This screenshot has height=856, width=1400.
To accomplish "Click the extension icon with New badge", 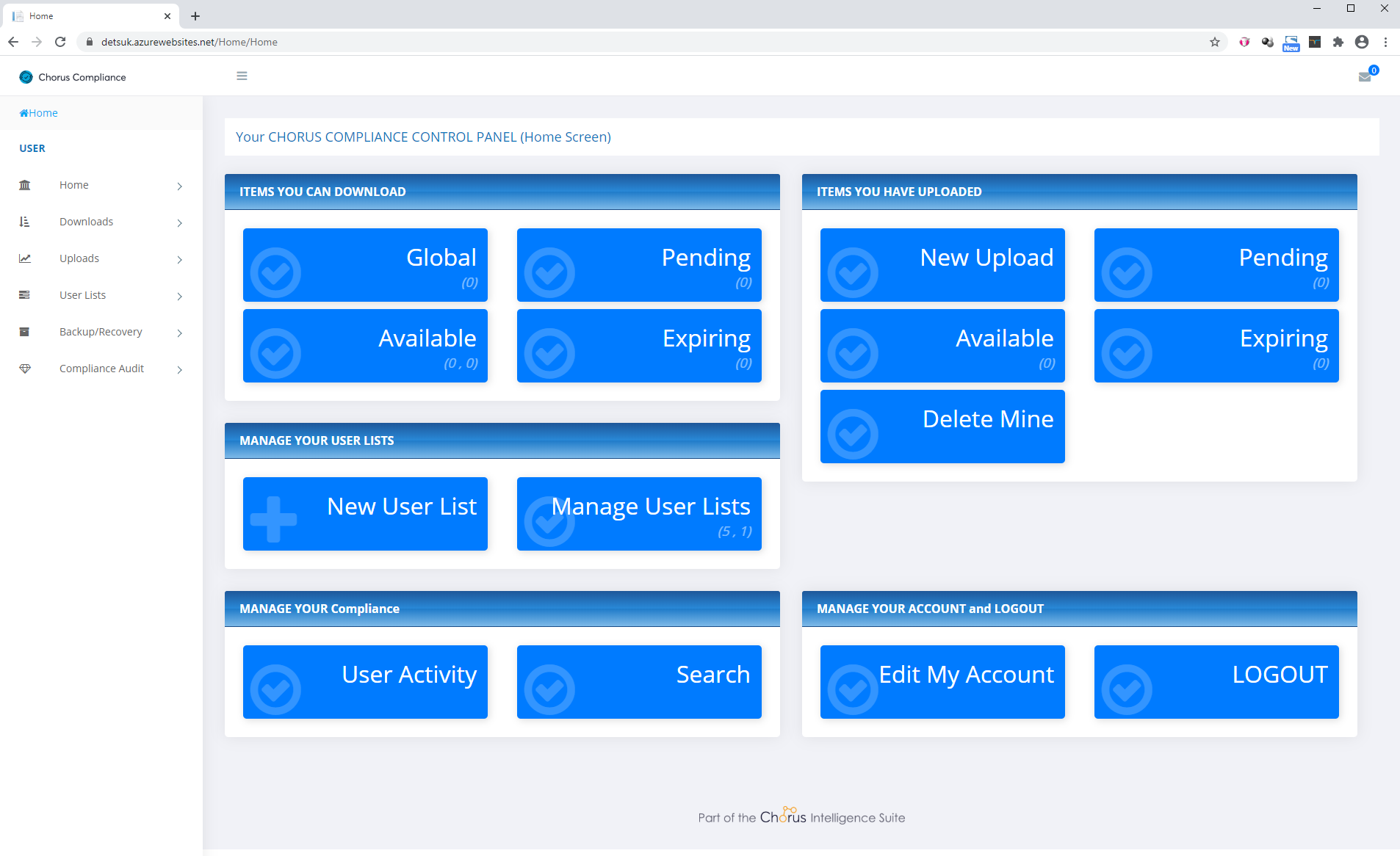I will coord(1291,43).
